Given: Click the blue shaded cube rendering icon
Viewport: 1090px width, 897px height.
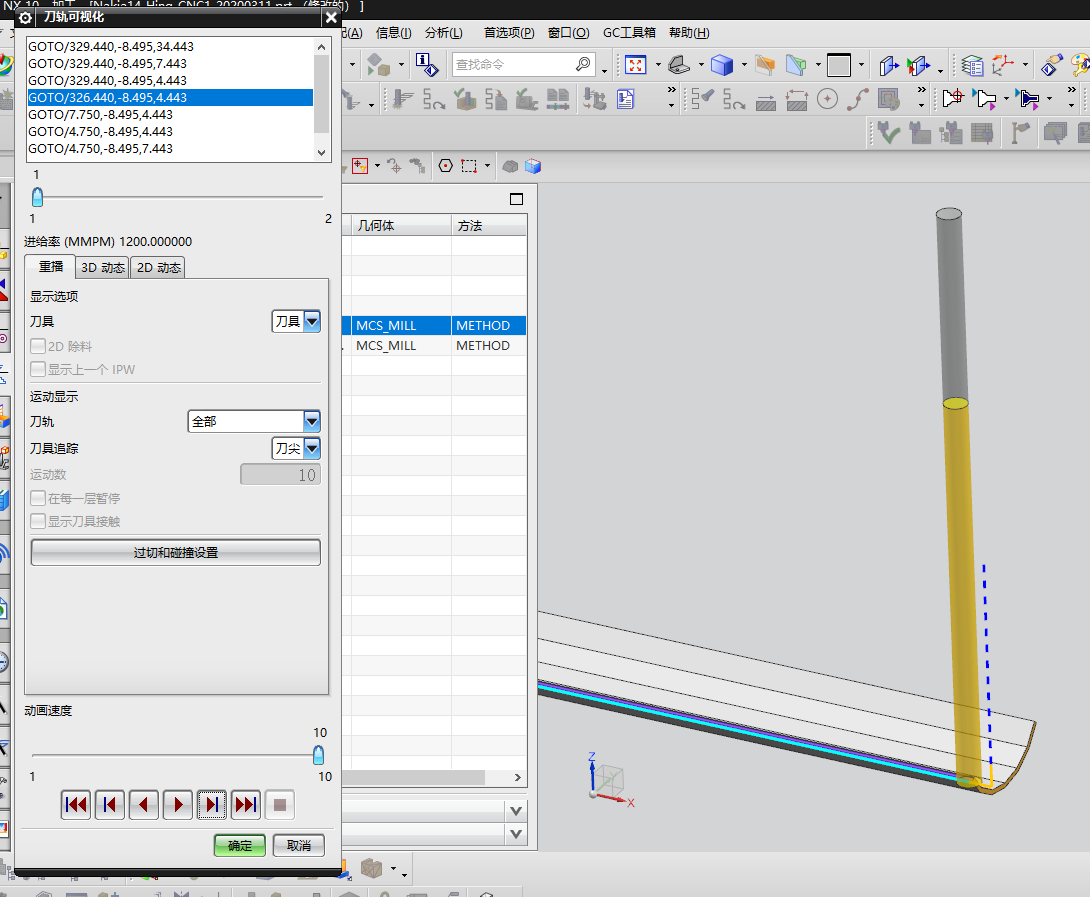Looking at the screenshot, I should pos(722,65).
